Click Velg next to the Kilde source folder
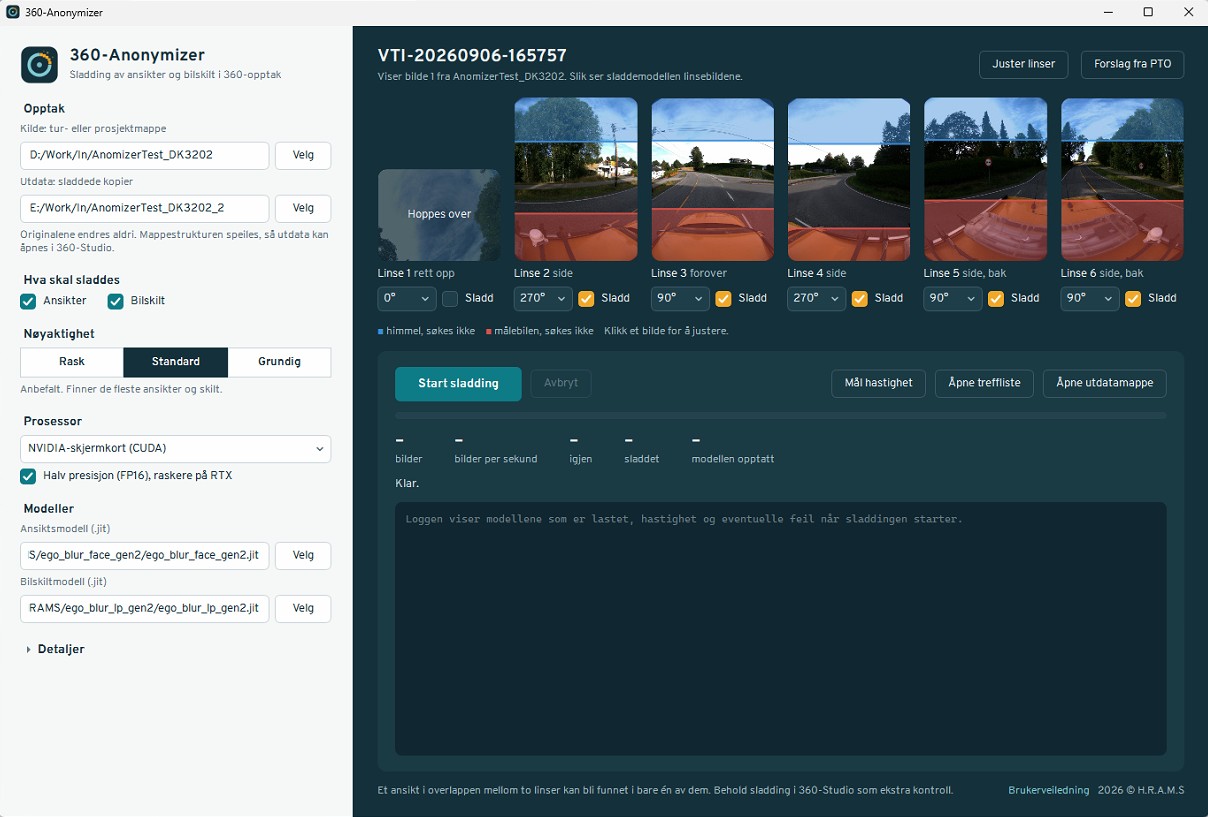Screen dimensions: 1208x817 tap(303, 156)
